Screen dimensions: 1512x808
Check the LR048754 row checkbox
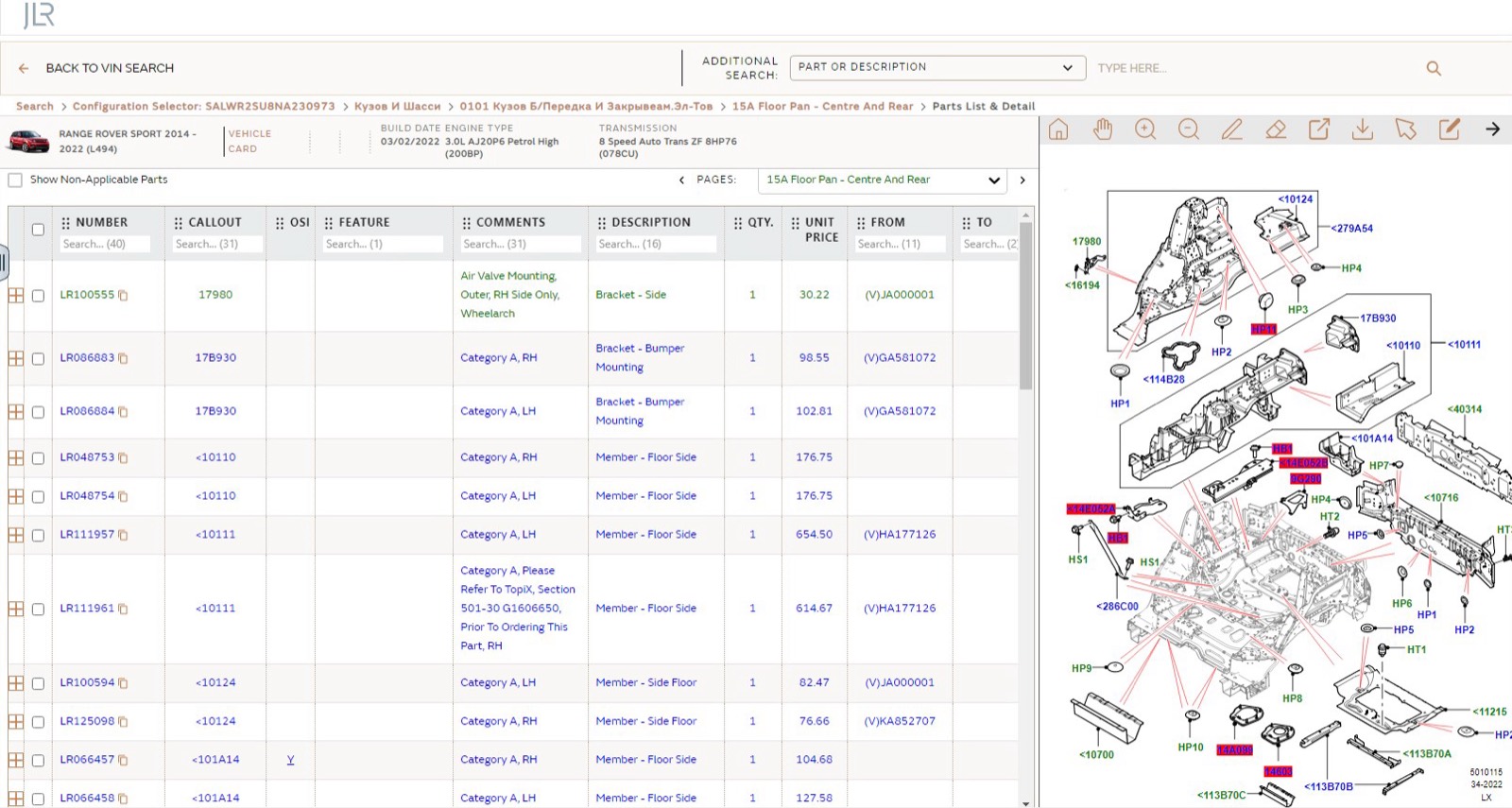(x=38, y=497)
